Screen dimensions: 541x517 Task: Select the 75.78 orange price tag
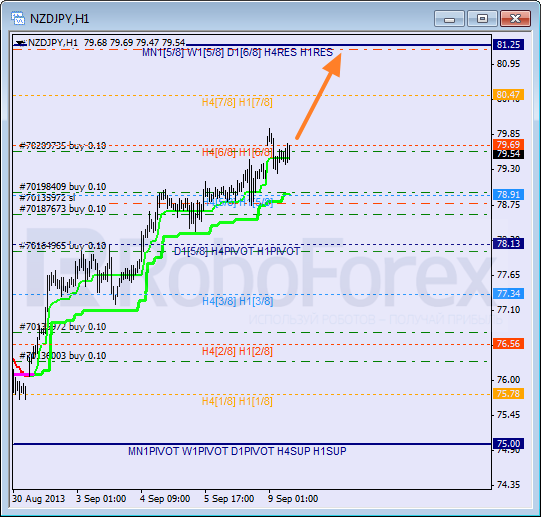click(x=509, y=393)
